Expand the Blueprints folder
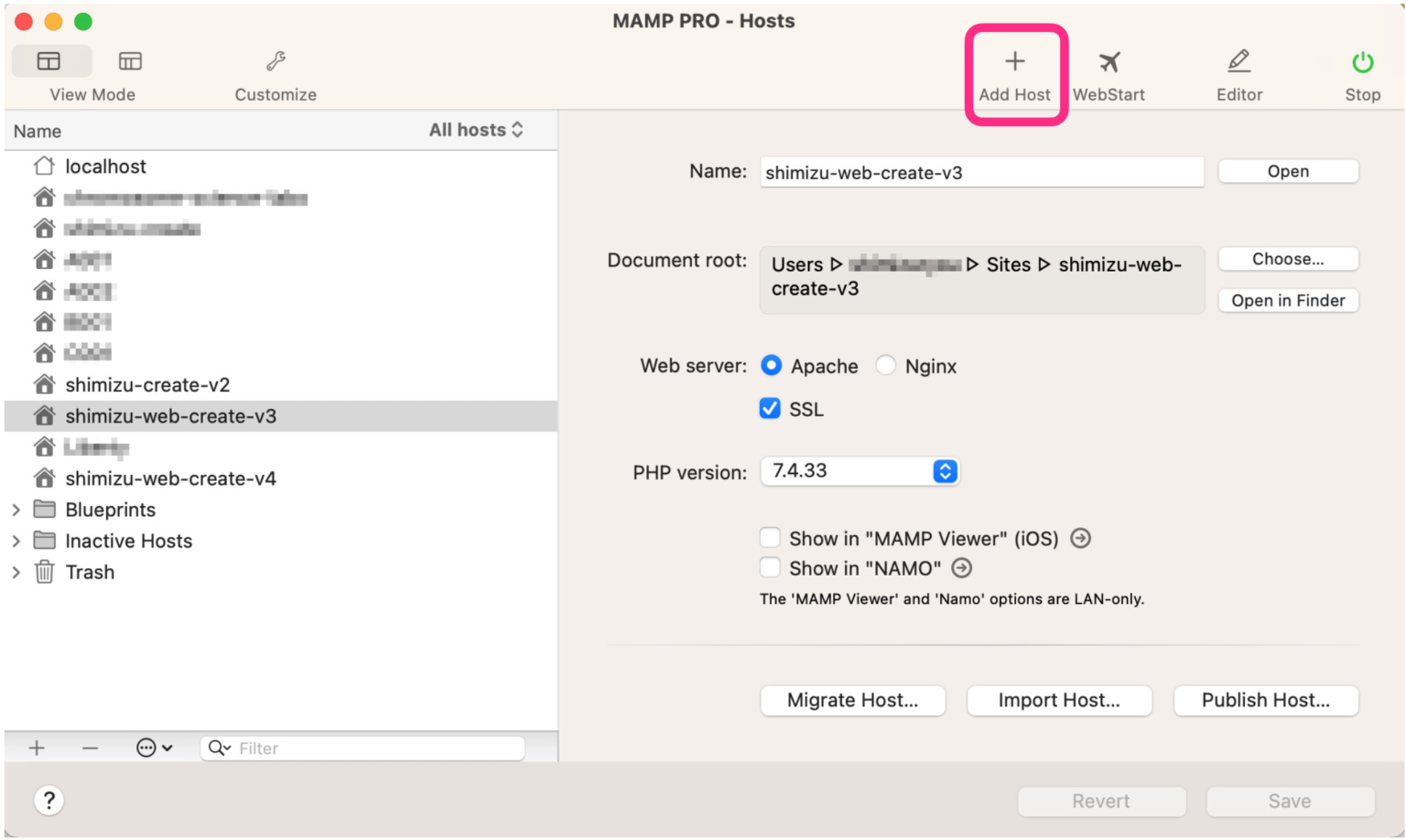This screenshot has height=840, width=1406. coord(16,510)
